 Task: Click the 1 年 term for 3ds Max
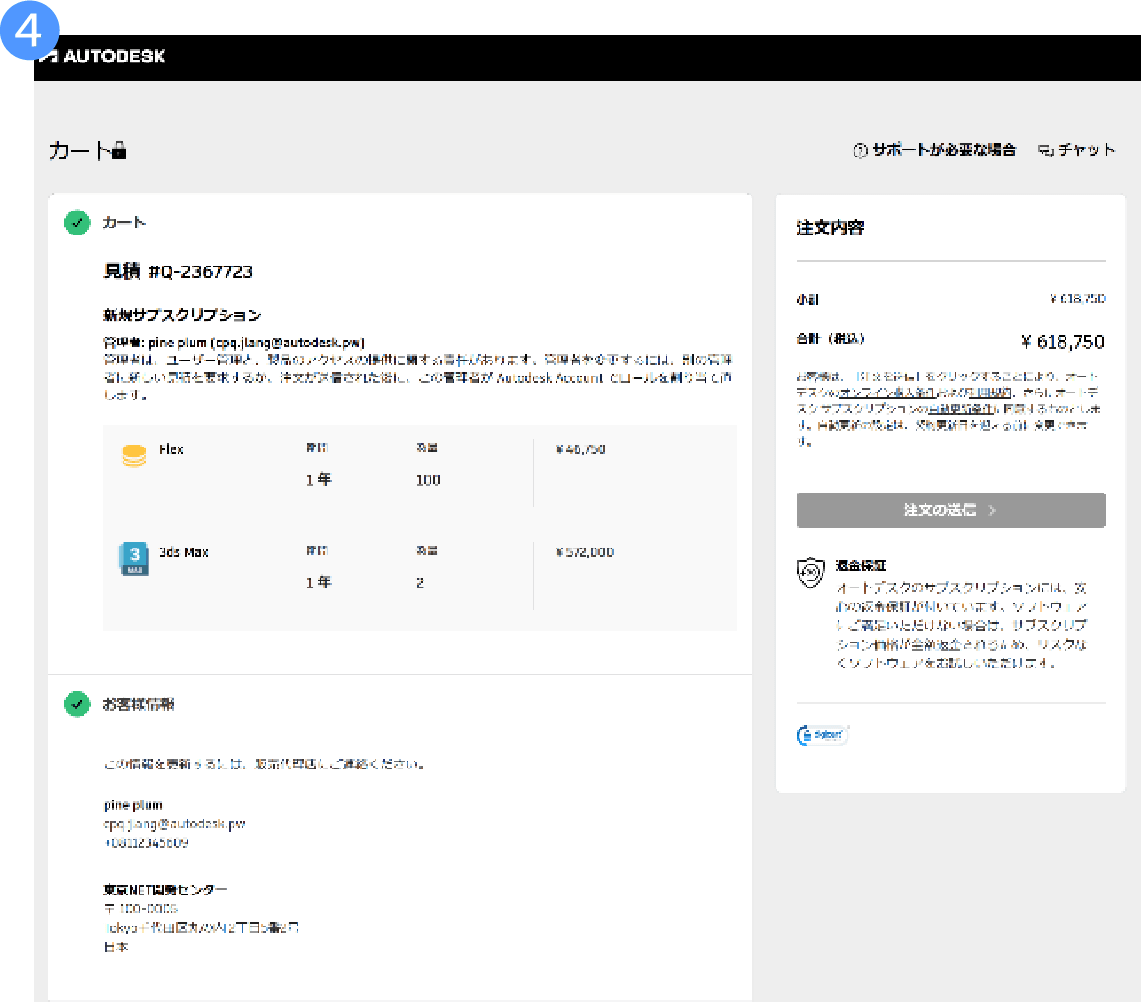tap(319, 583)
